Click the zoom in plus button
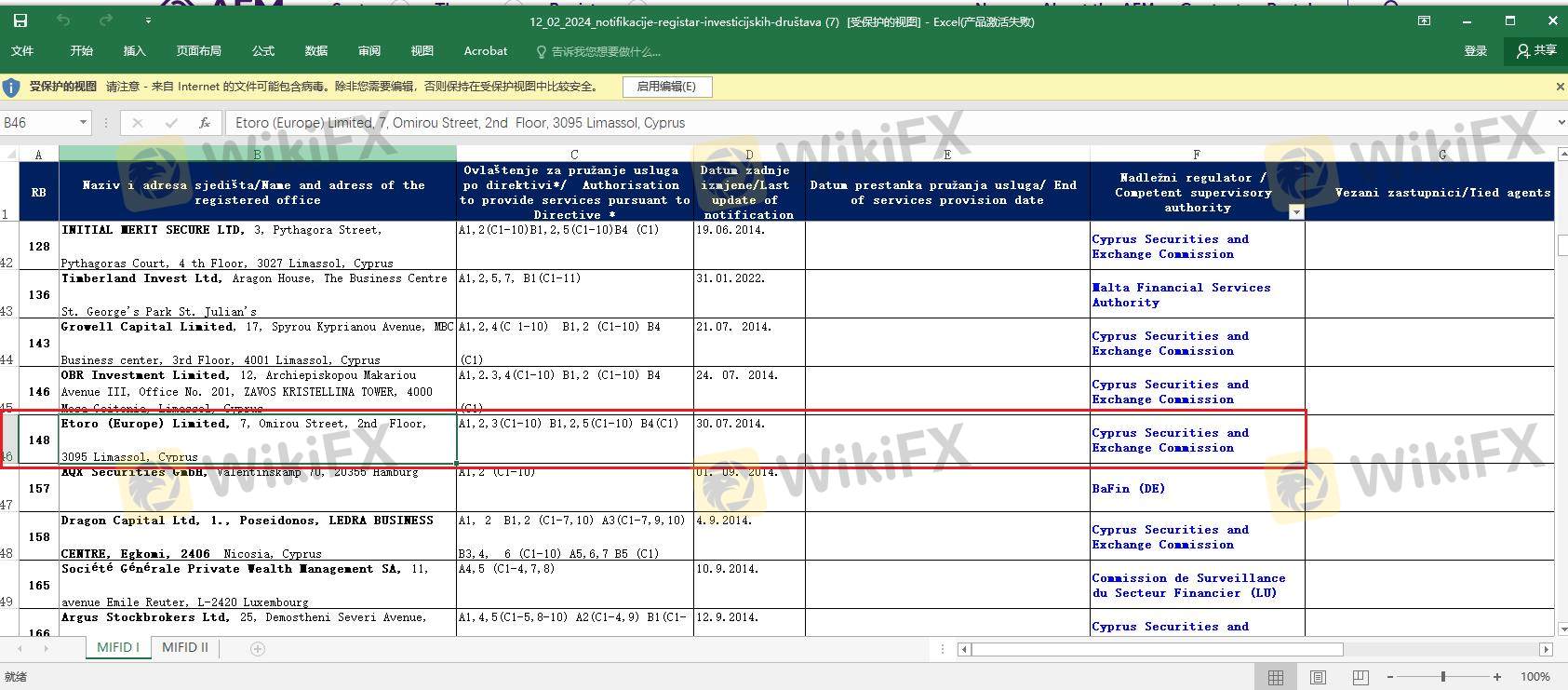 [x=1496, y=677]
